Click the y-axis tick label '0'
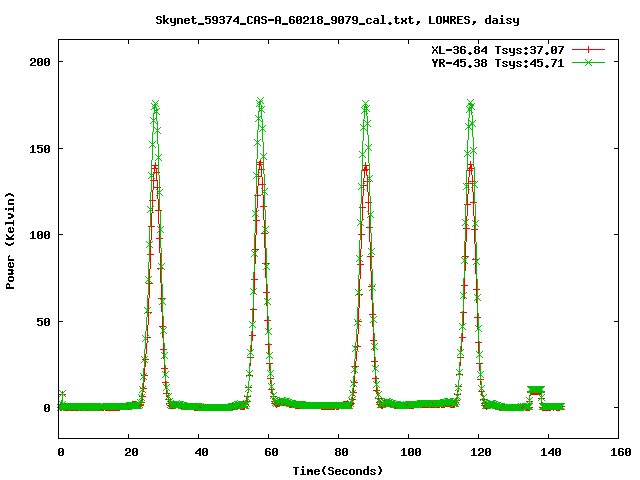The width and height of the screenshot is (640, 480). pyautogui.click(x=47, y=408)
